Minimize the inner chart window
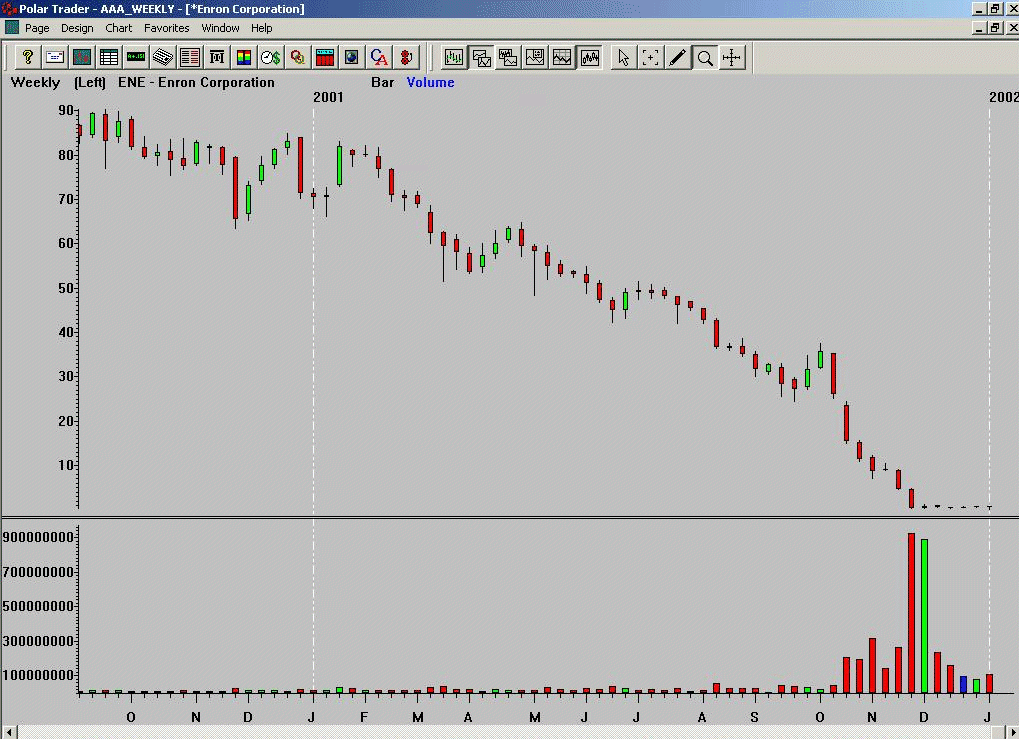 pyautogui.click(x=981, y=28)
